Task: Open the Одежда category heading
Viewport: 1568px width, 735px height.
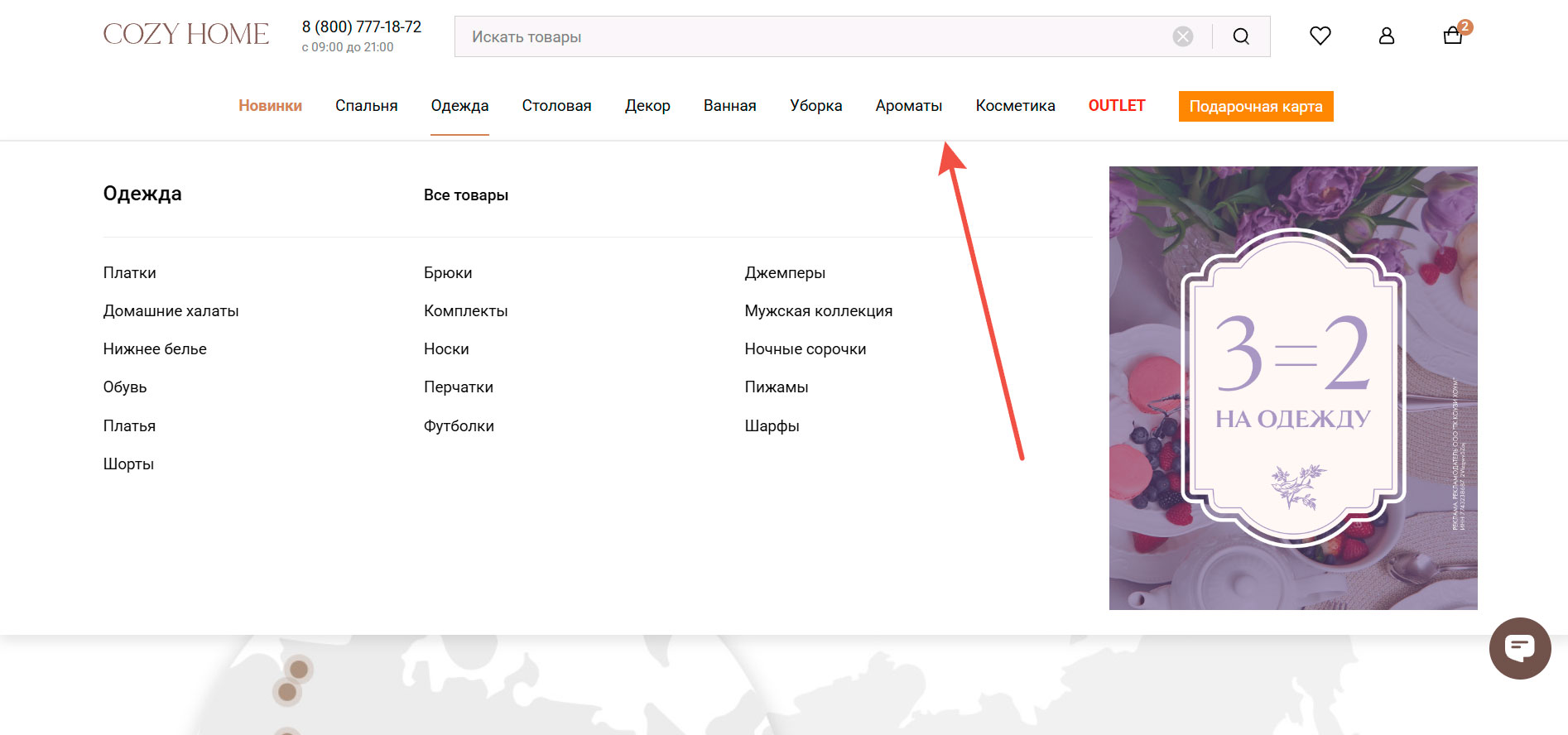Action: click(x=142, y=194)
